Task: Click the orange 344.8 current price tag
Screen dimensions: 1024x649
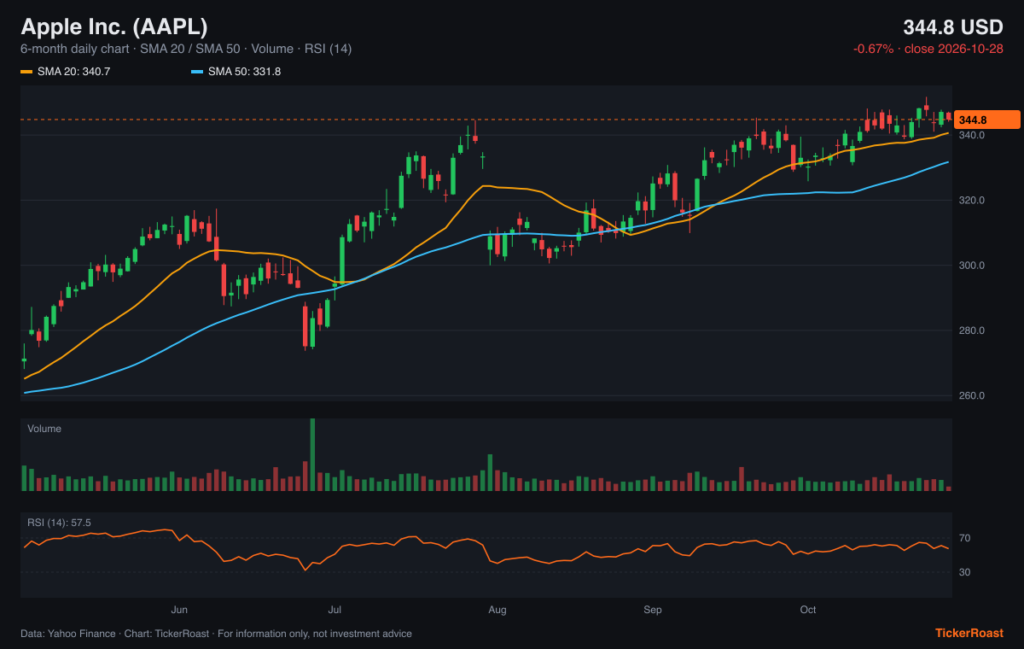Action: pos(987,119)
